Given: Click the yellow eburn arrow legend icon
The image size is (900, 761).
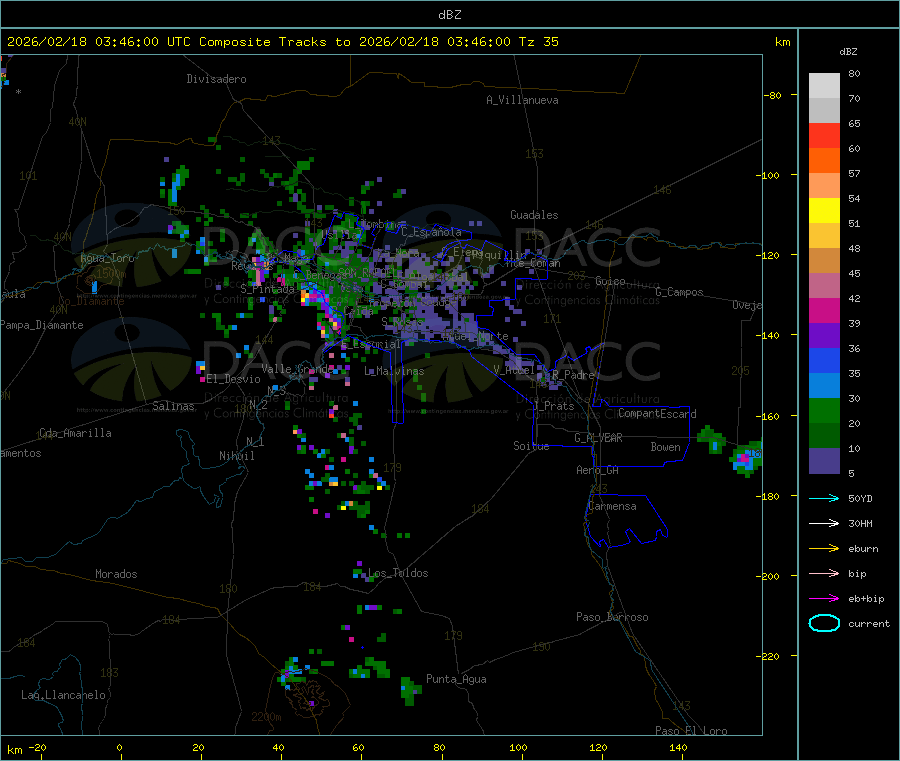Looking at the screenshot, I should click(824, 549).
